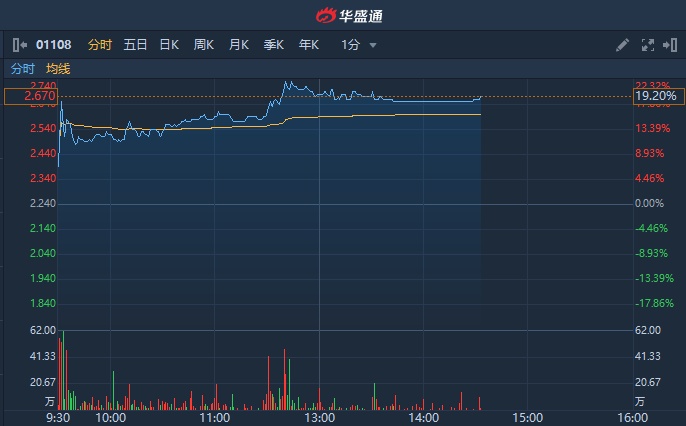Select the 日K chart tab
Image resolution: width=686 pixels, height=426 pixels.
(169, 45)
